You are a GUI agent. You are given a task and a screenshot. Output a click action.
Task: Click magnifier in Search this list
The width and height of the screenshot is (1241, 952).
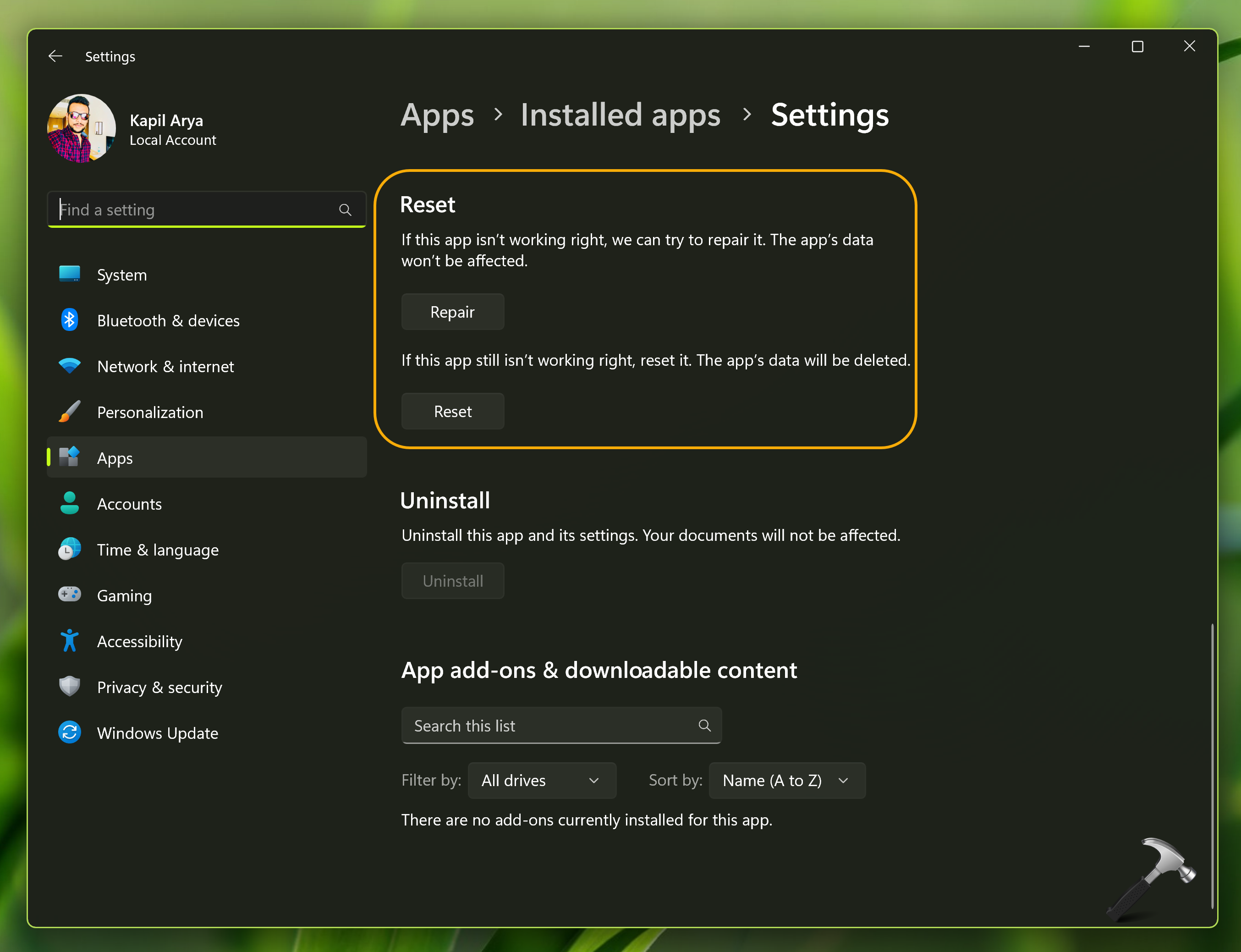coord(704,725)
